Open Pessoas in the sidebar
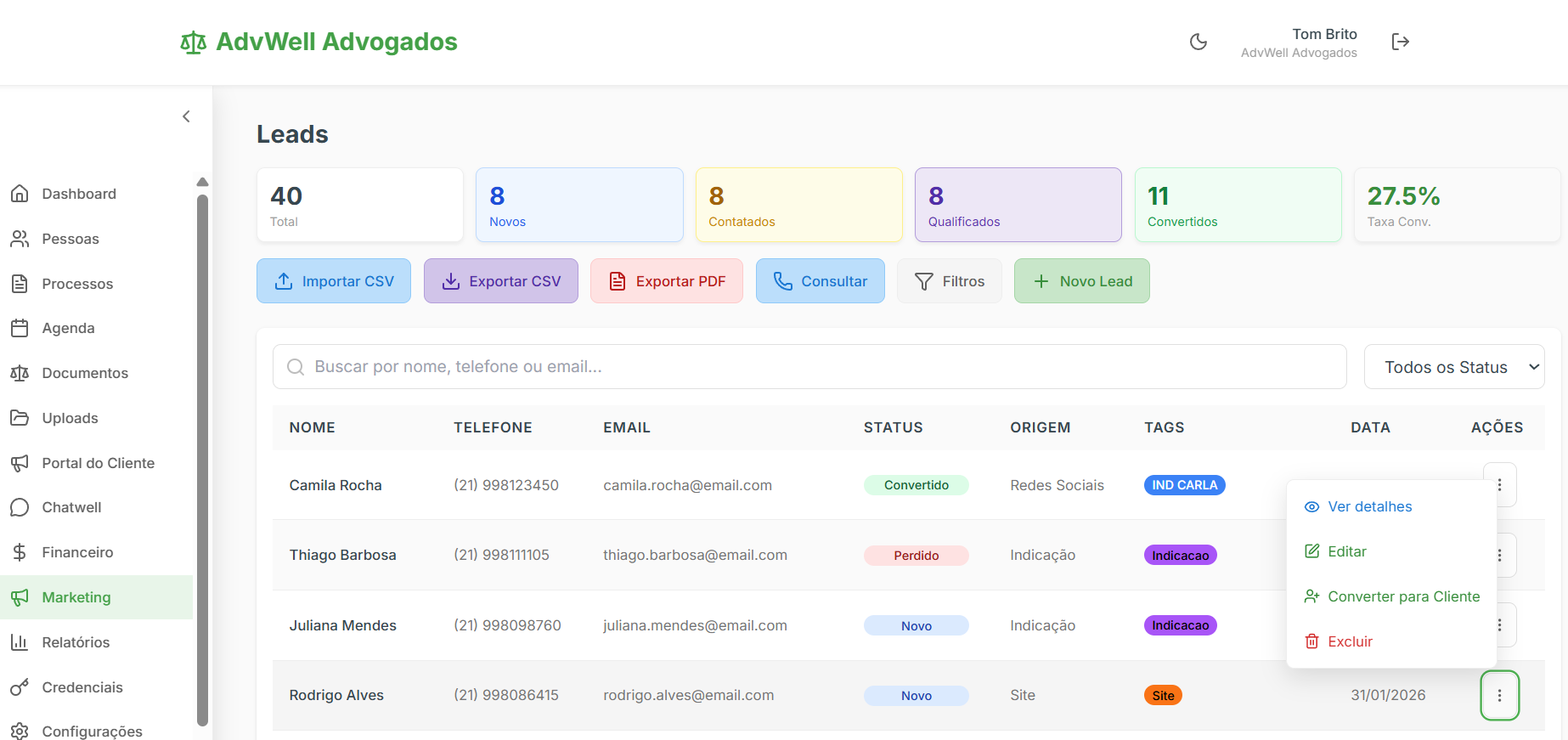 click(97, 239)
